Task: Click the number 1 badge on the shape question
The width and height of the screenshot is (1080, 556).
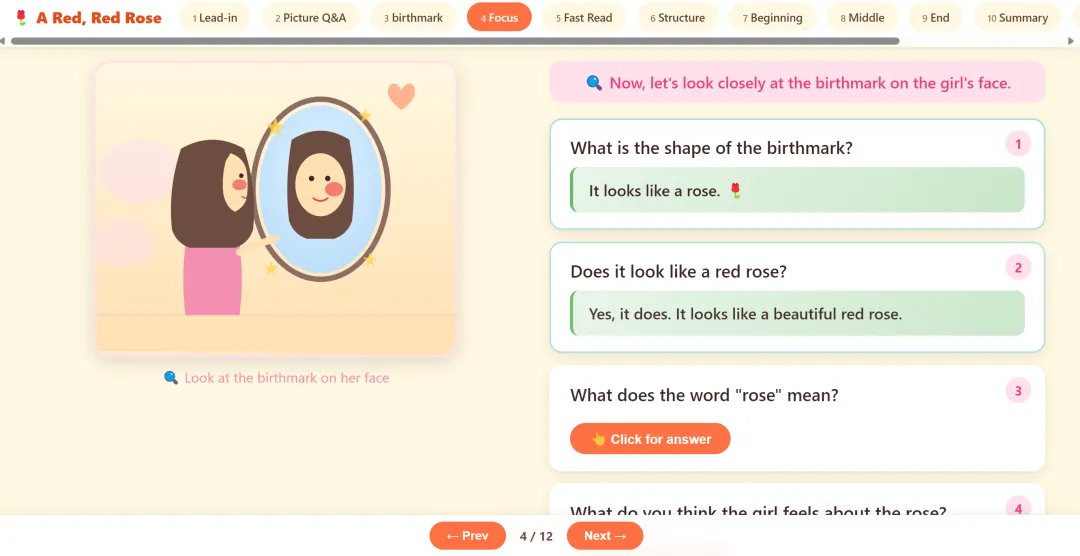Action: 1018,144
